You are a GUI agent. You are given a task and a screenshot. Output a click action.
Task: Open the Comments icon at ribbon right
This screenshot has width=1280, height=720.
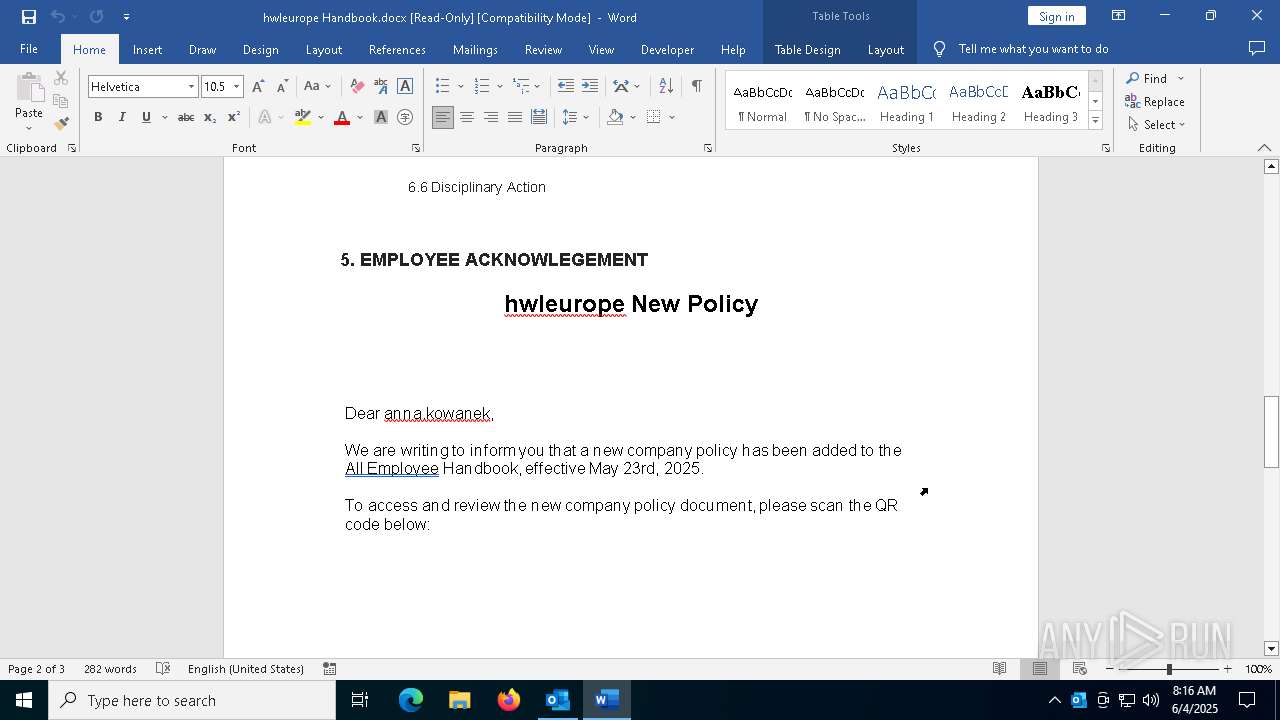pyautogui.click(x=1257, y=49)
